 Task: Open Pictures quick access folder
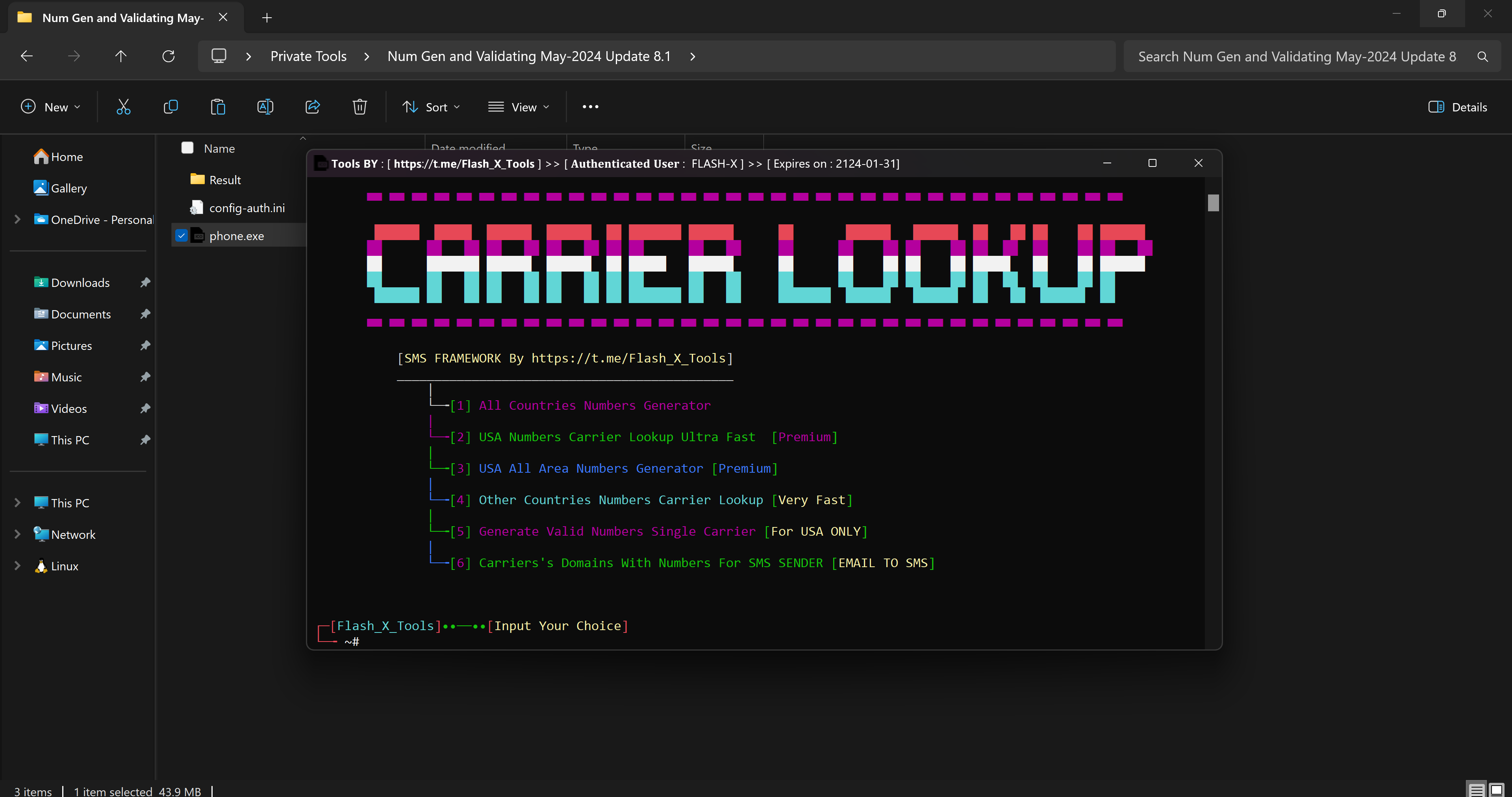click(x=63, y=346)
